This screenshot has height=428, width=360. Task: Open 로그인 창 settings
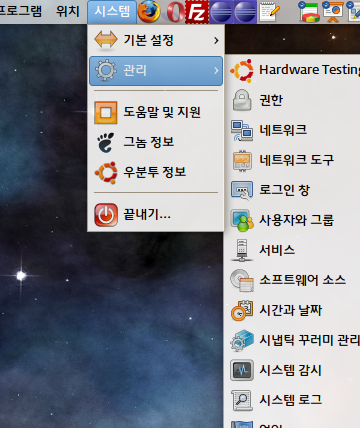(x=293, y=190)
